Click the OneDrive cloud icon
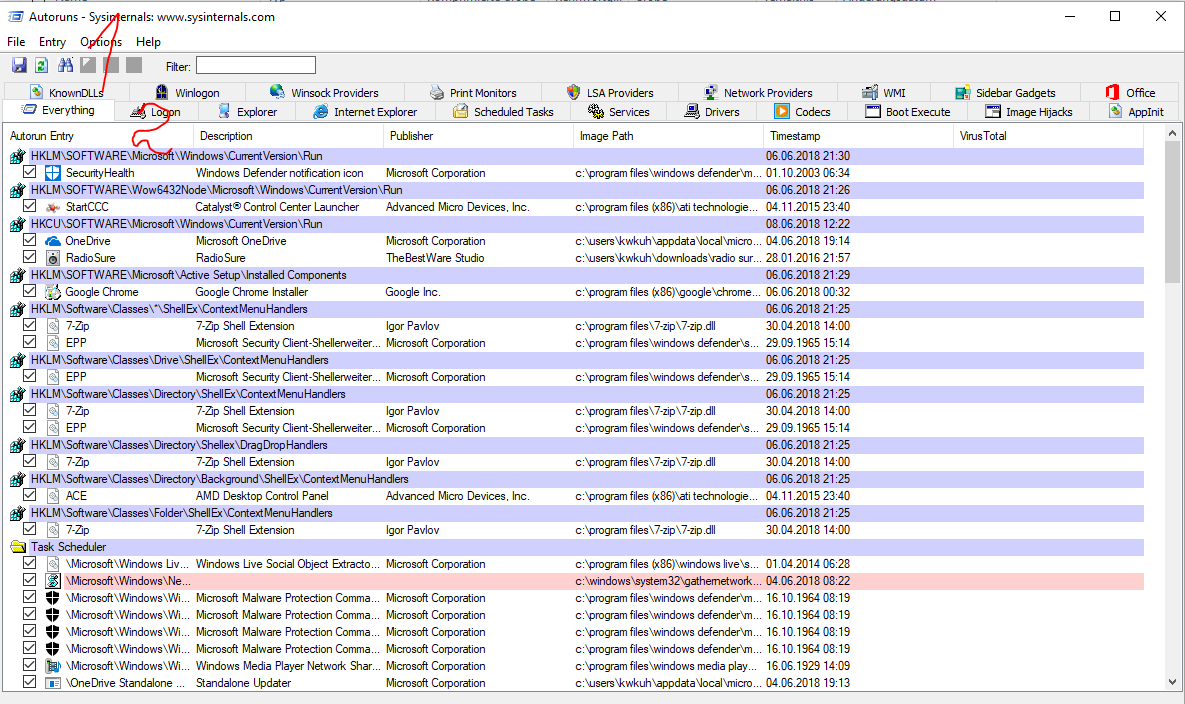This screenshot has height=704, width=1185. pos(53,241)
